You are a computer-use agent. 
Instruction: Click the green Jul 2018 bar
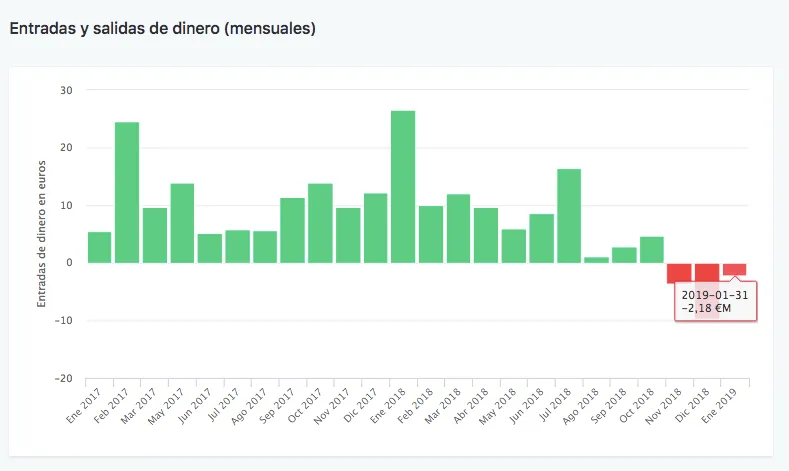click(x=569, y=215)
